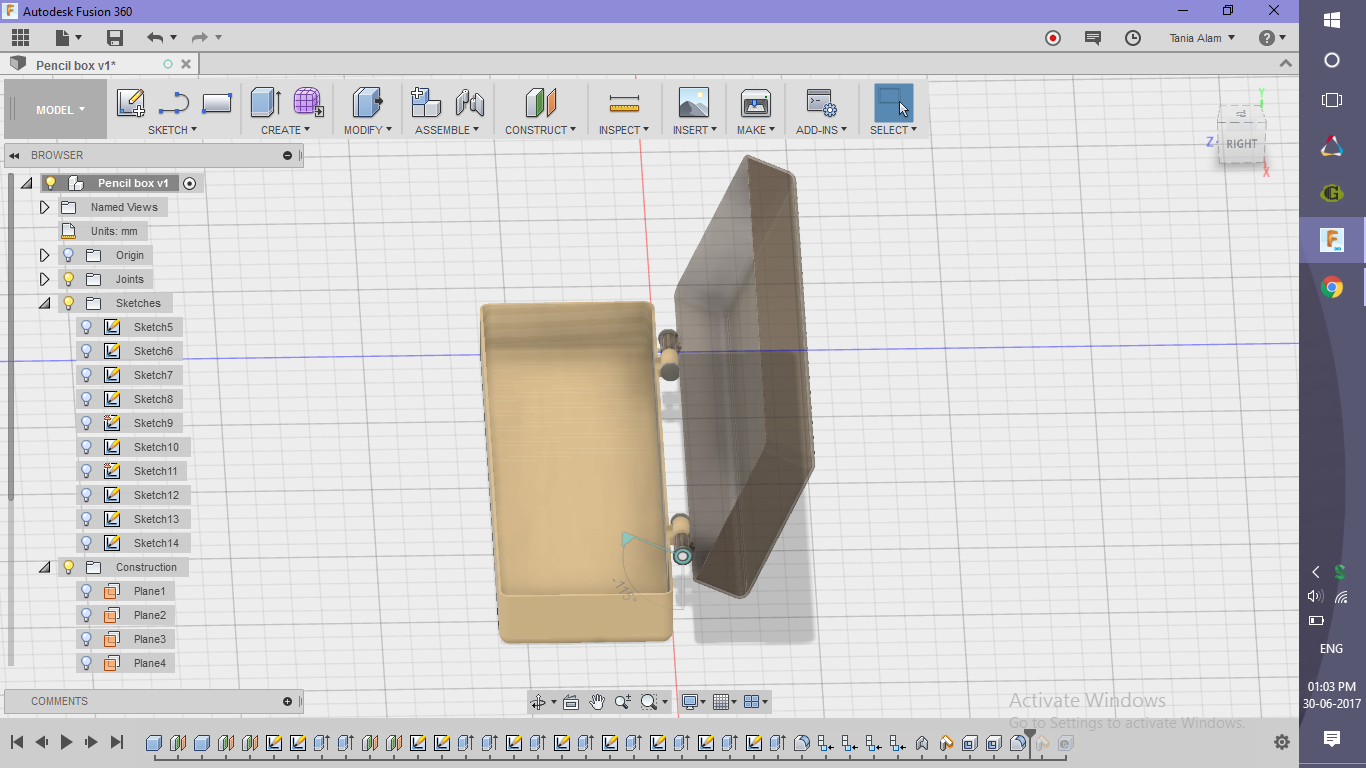Play the timeline
Viewport: 1366px width, 768px height.
(x=67, y=742)
